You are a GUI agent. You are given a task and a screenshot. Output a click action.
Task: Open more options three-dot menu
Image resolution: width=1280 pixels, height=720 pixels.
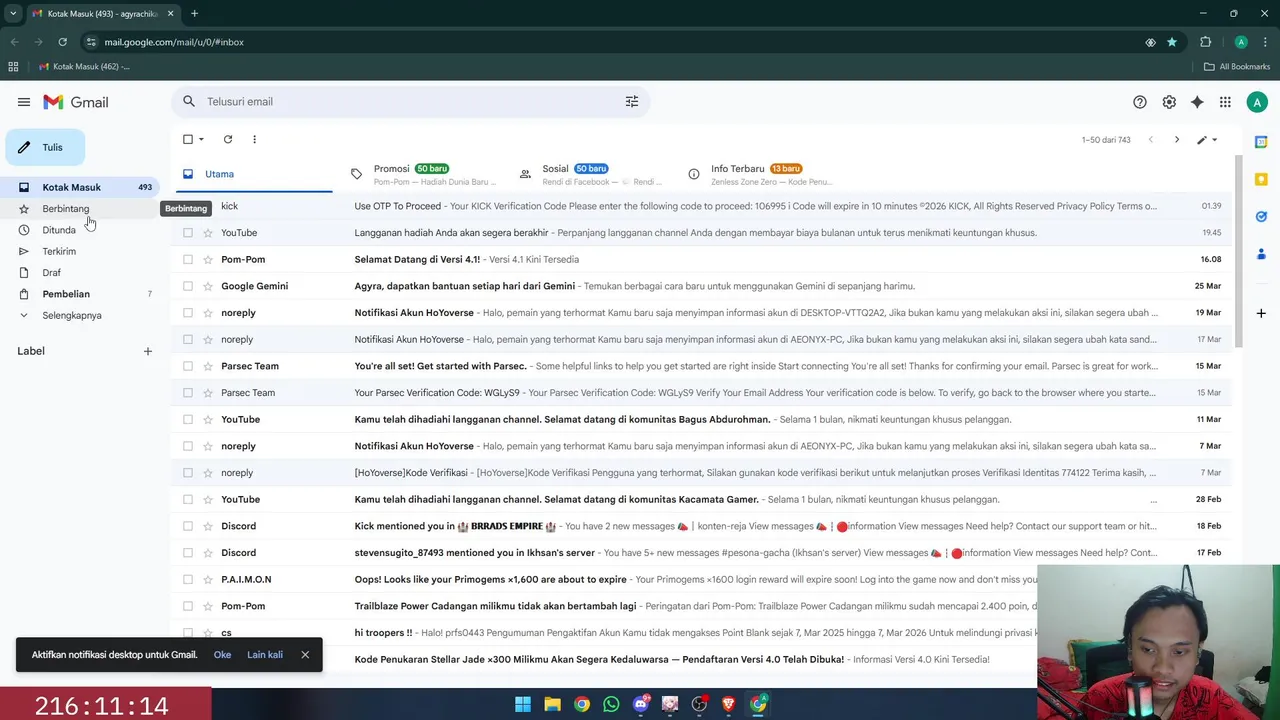click(x=254, y=139)
